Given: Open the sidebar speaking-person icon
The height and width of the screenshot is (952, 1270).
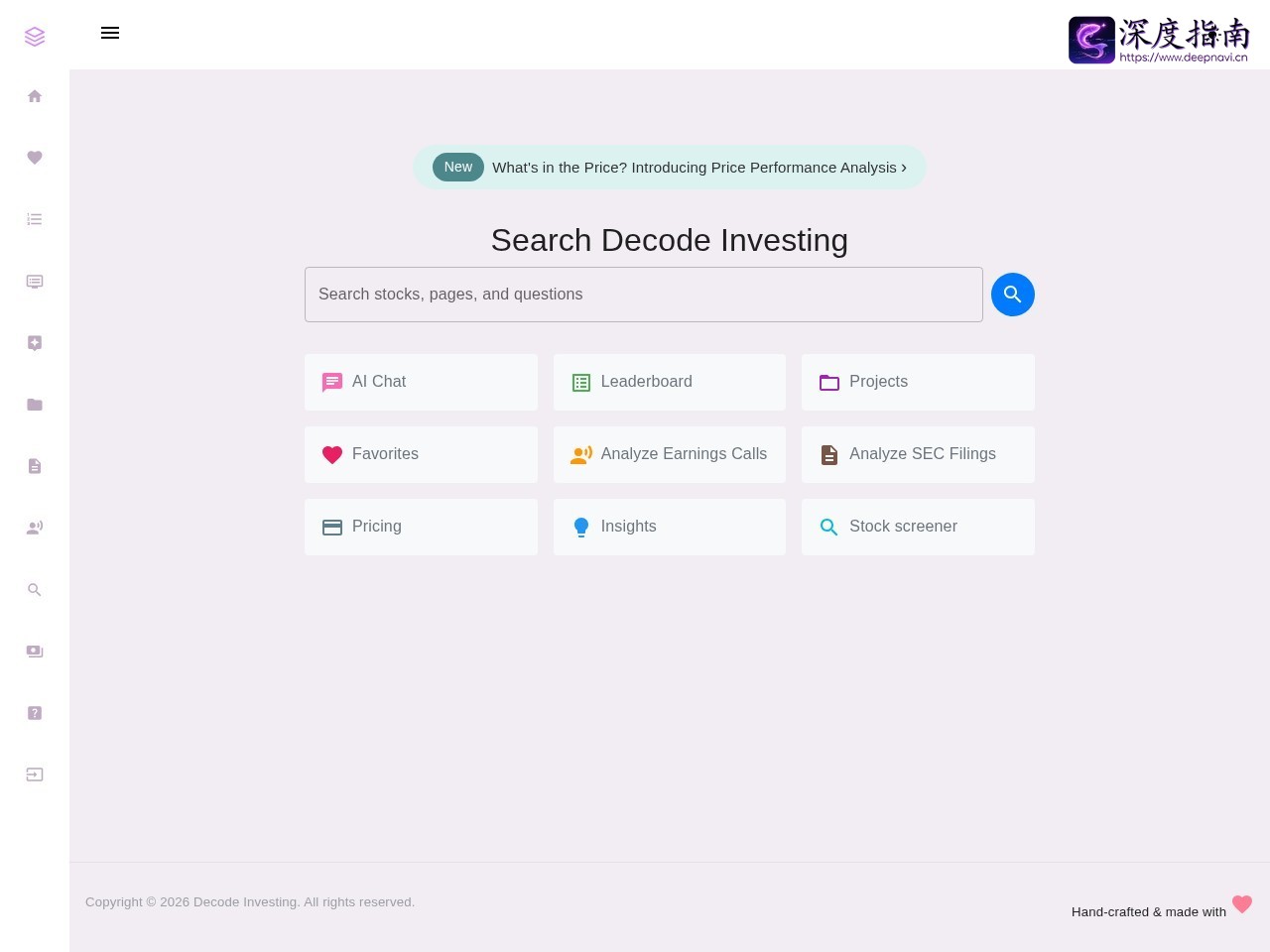Looking at the screenshot, I should tap(35, 528).
